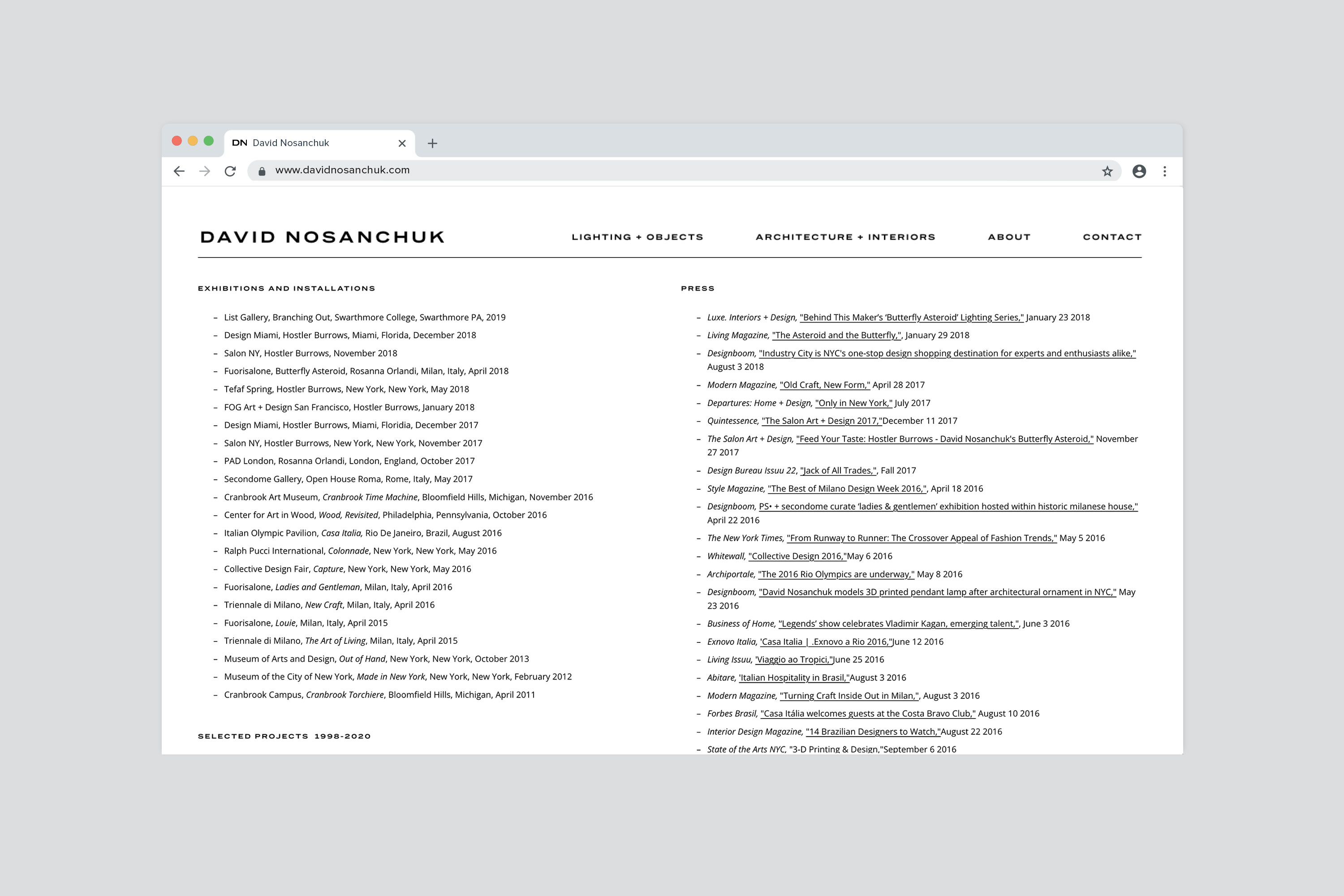Viewport: 1344px width, 896px height.
Task: Open a new tab with plus icon
Action: point(433,143)
